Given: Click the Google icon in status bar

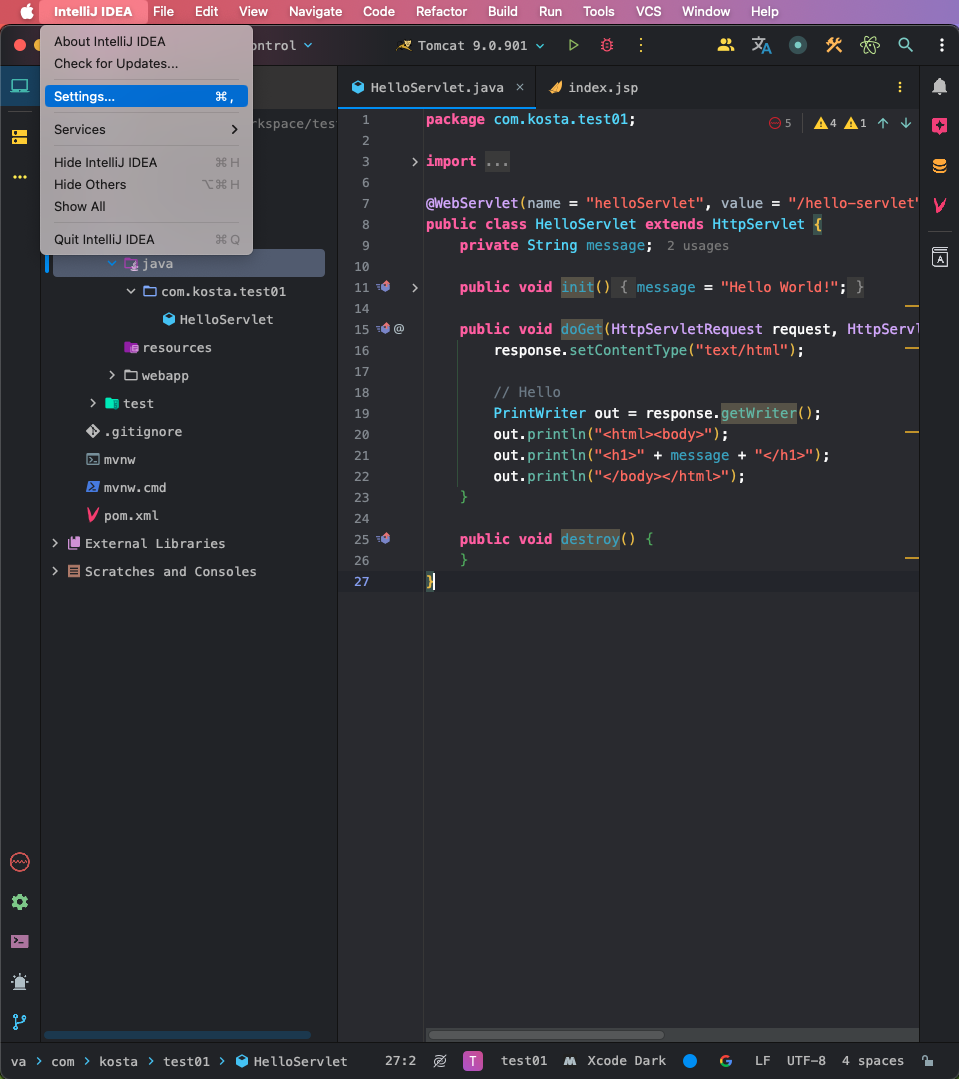Looking at the screenshot, I should pyautogui.click(x=726, y=1061).
